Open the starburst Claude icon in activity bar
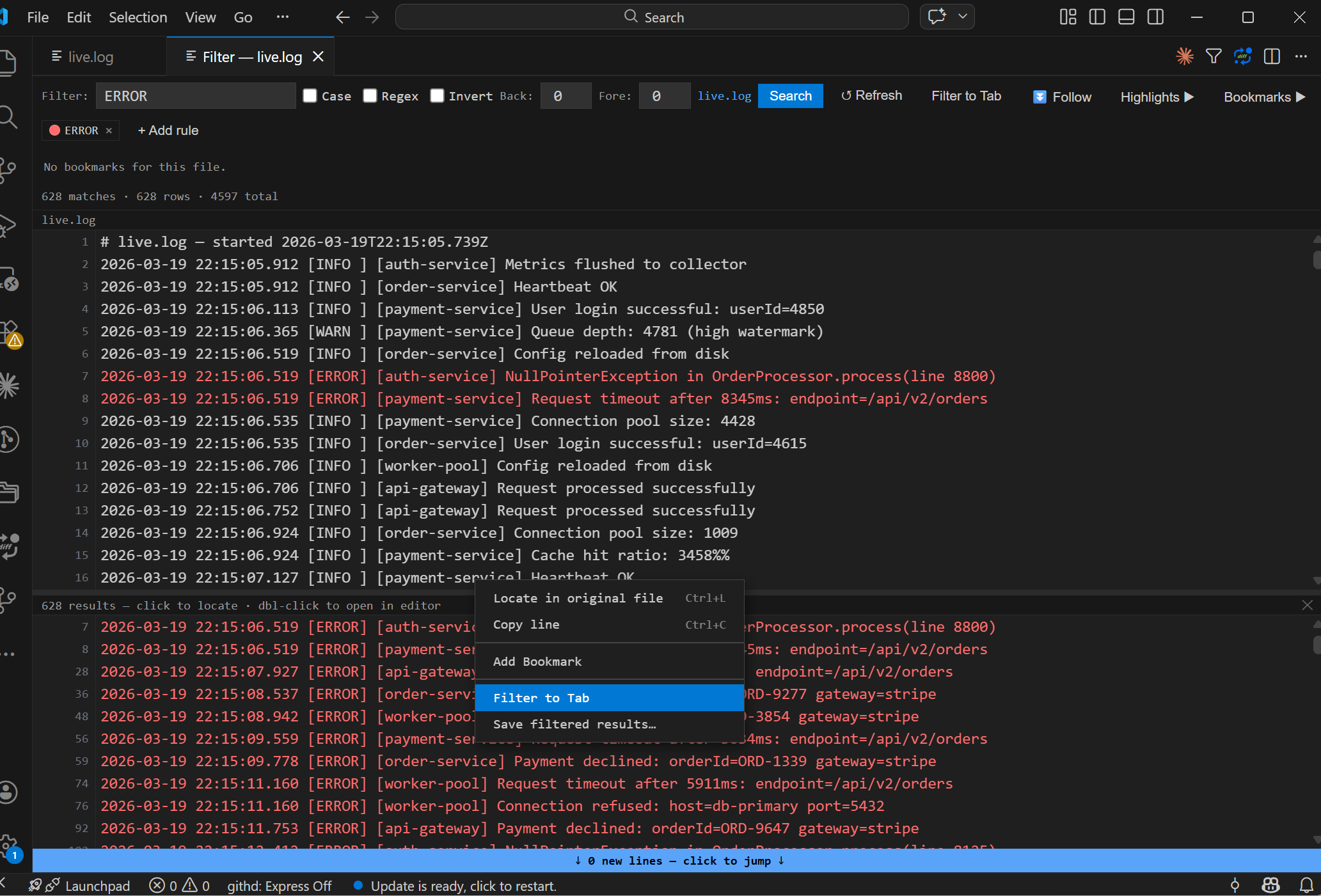The image size is (1321, 896). [9, 386]
